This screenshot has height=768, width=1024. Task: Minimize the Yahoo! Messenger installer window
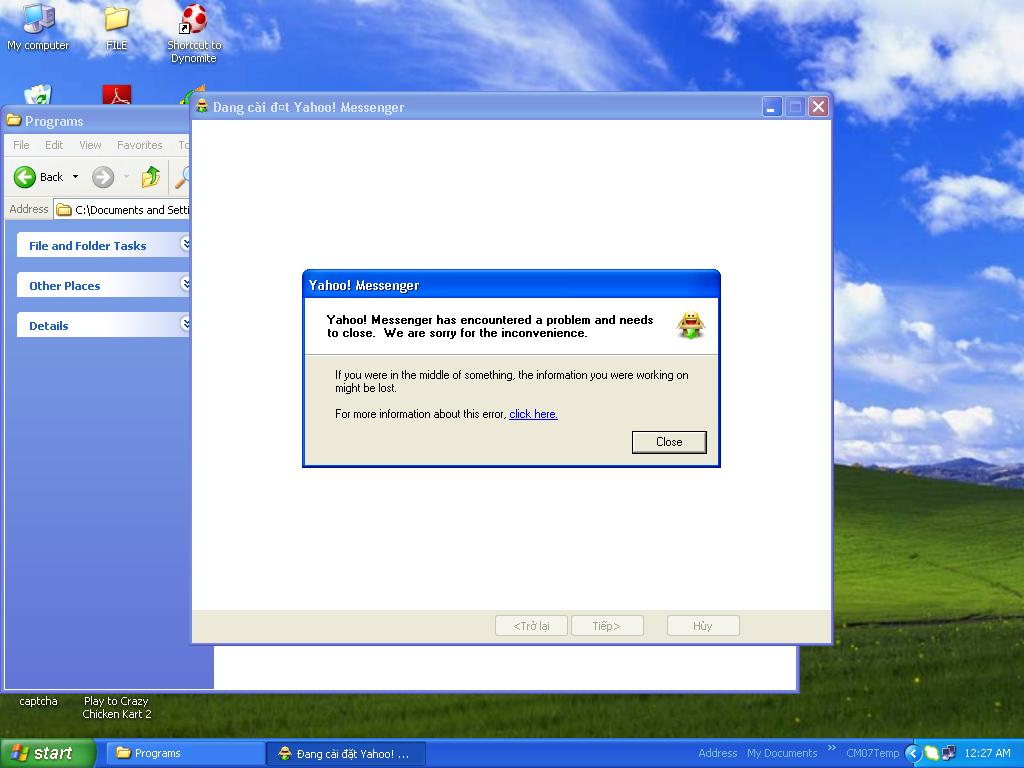tap(772, 106)
